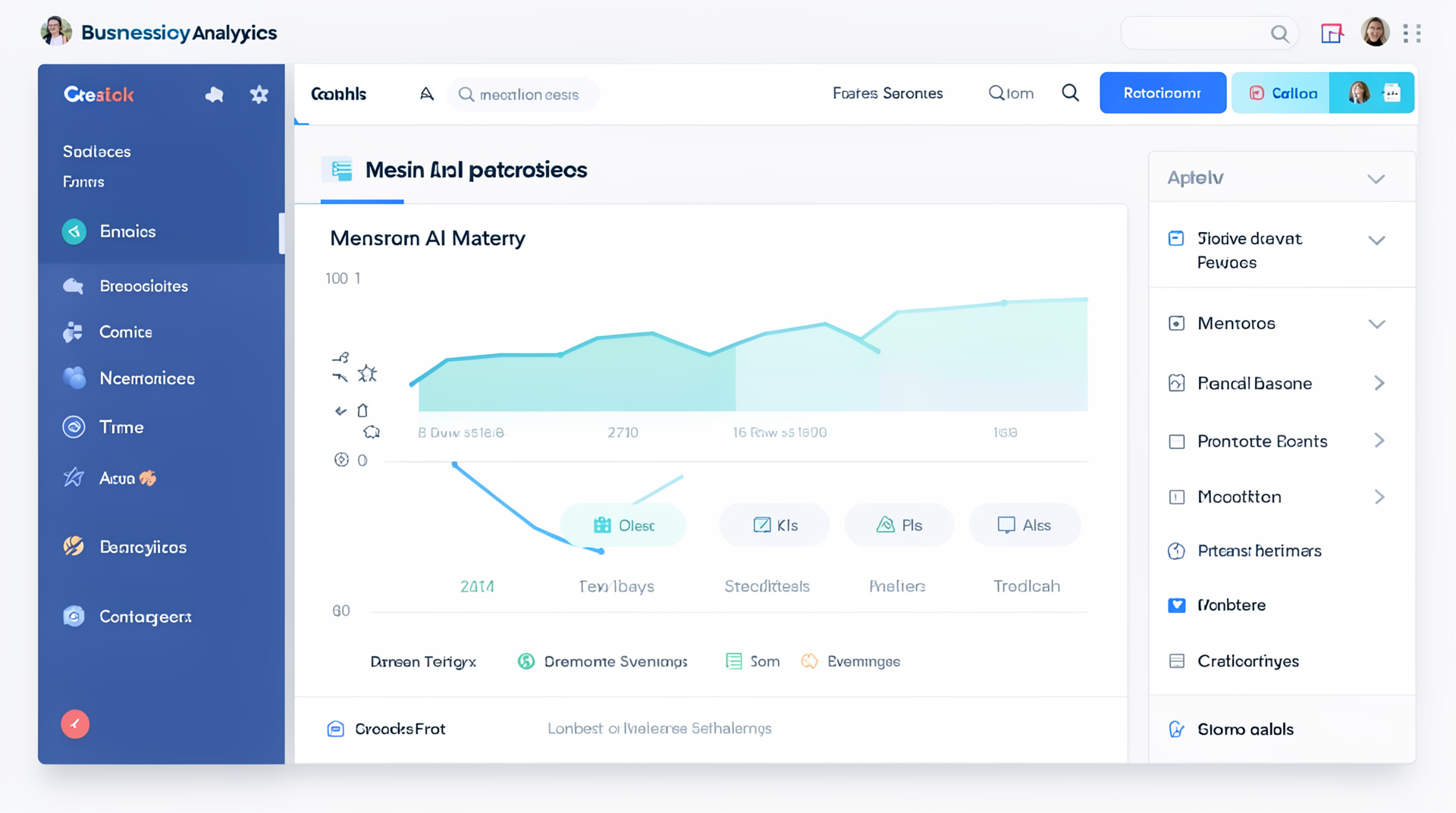Select the Emaios sidebar icon
The width and height of the screenshot is (1456, 813).
74,231
